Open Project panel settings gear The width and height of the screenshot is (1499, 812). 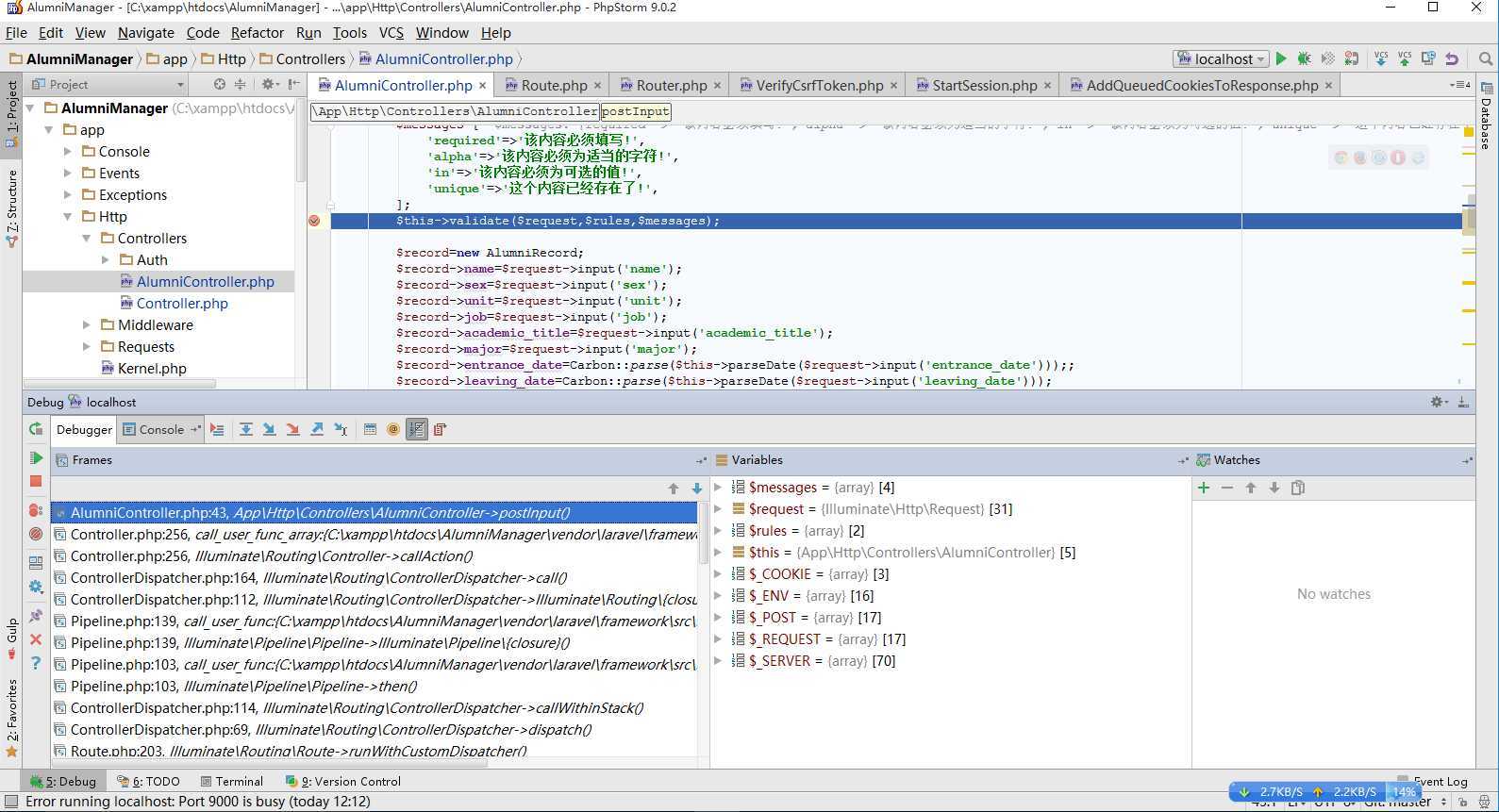coord(269,84)
